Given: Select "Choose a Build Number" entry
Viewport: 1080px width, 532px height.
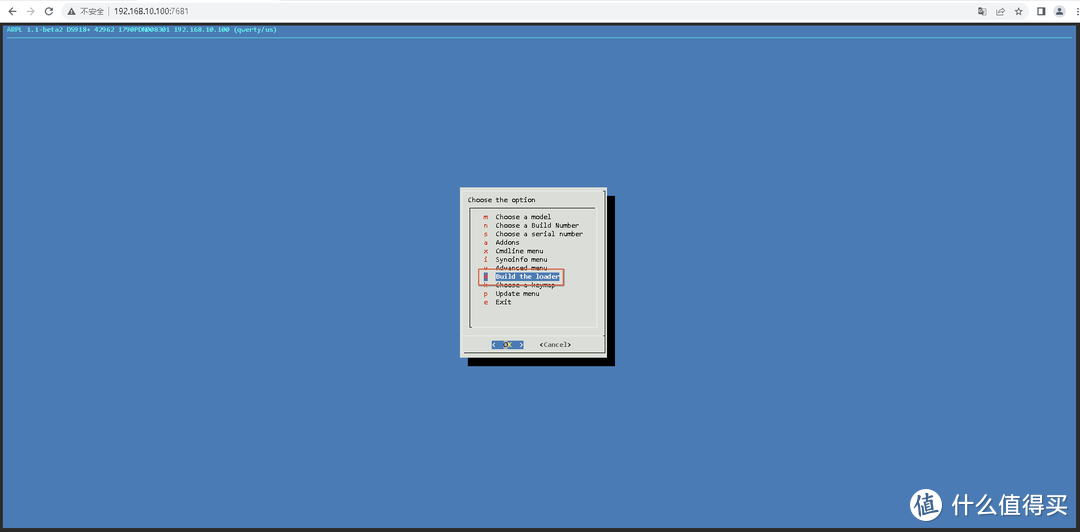Looking at the screenshot, I should [536, 226].
